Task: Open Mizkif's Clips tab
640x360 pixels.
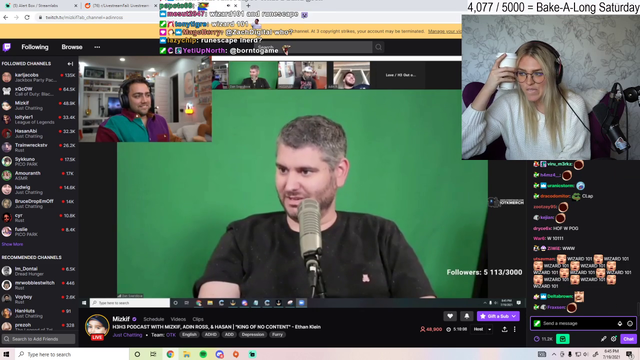Action: tap(198, 319)
